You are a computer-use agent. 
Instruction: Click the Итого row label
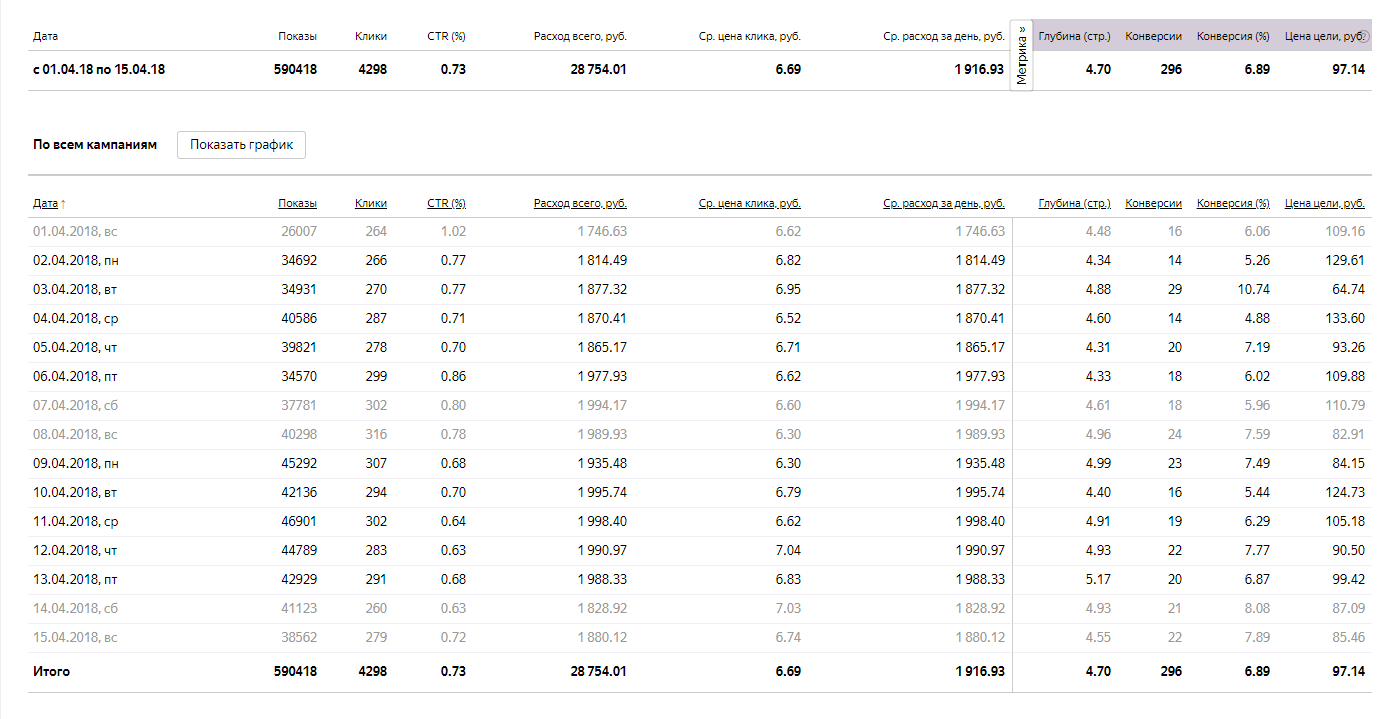tap(51, 671)
